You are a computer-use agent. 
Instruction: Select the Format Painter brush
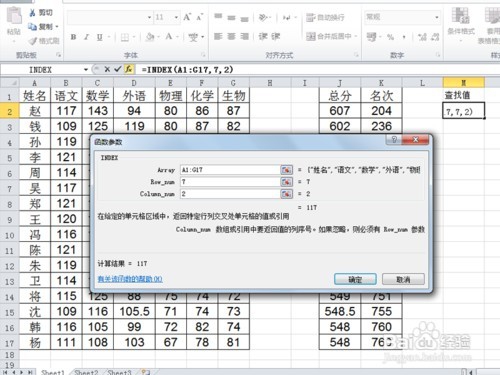(x=33, y=41)
